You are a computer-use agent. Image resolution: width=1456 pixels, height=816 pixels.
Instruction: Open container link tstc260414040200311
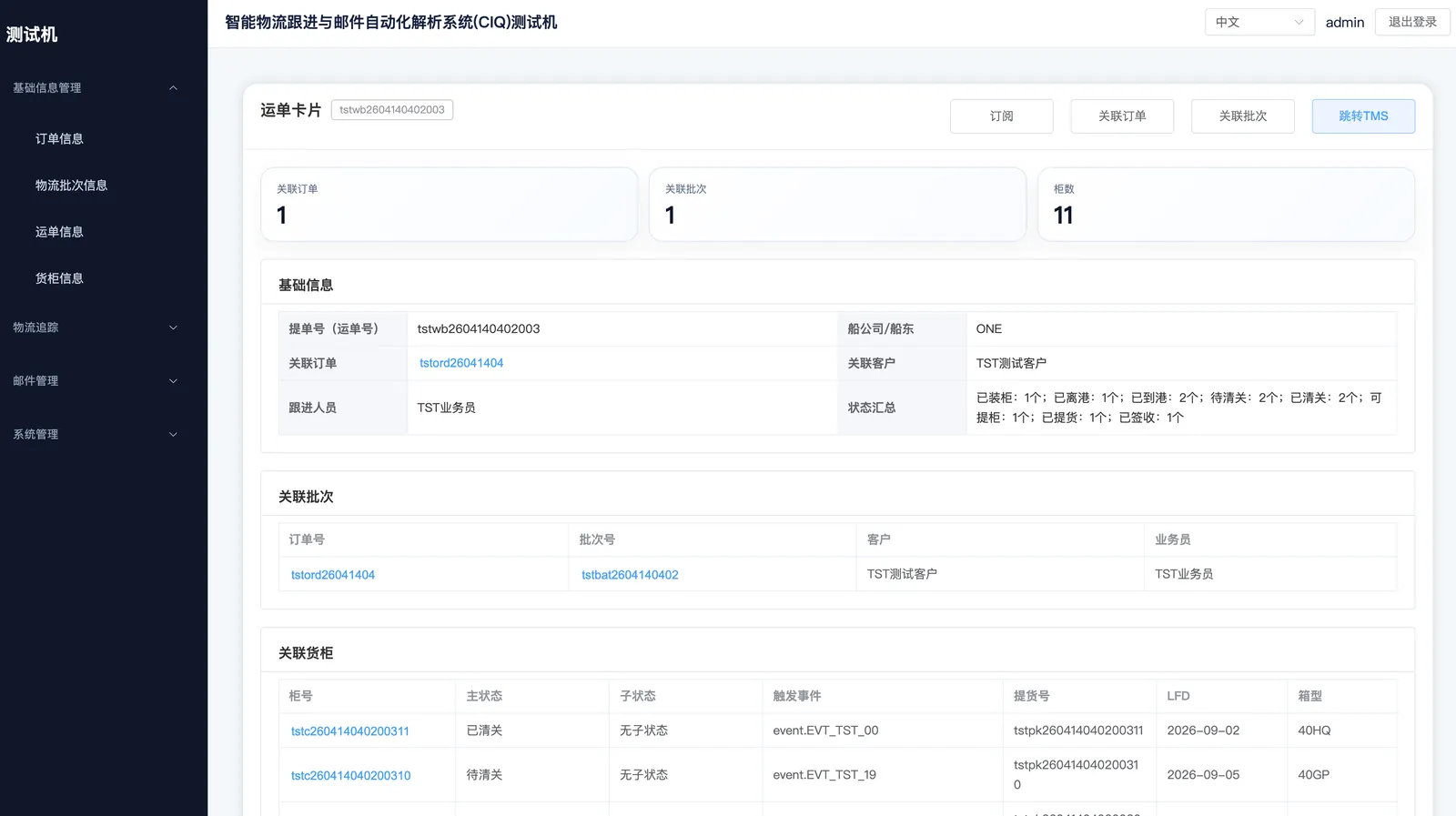pyautogui.click(x=350, y=731)
